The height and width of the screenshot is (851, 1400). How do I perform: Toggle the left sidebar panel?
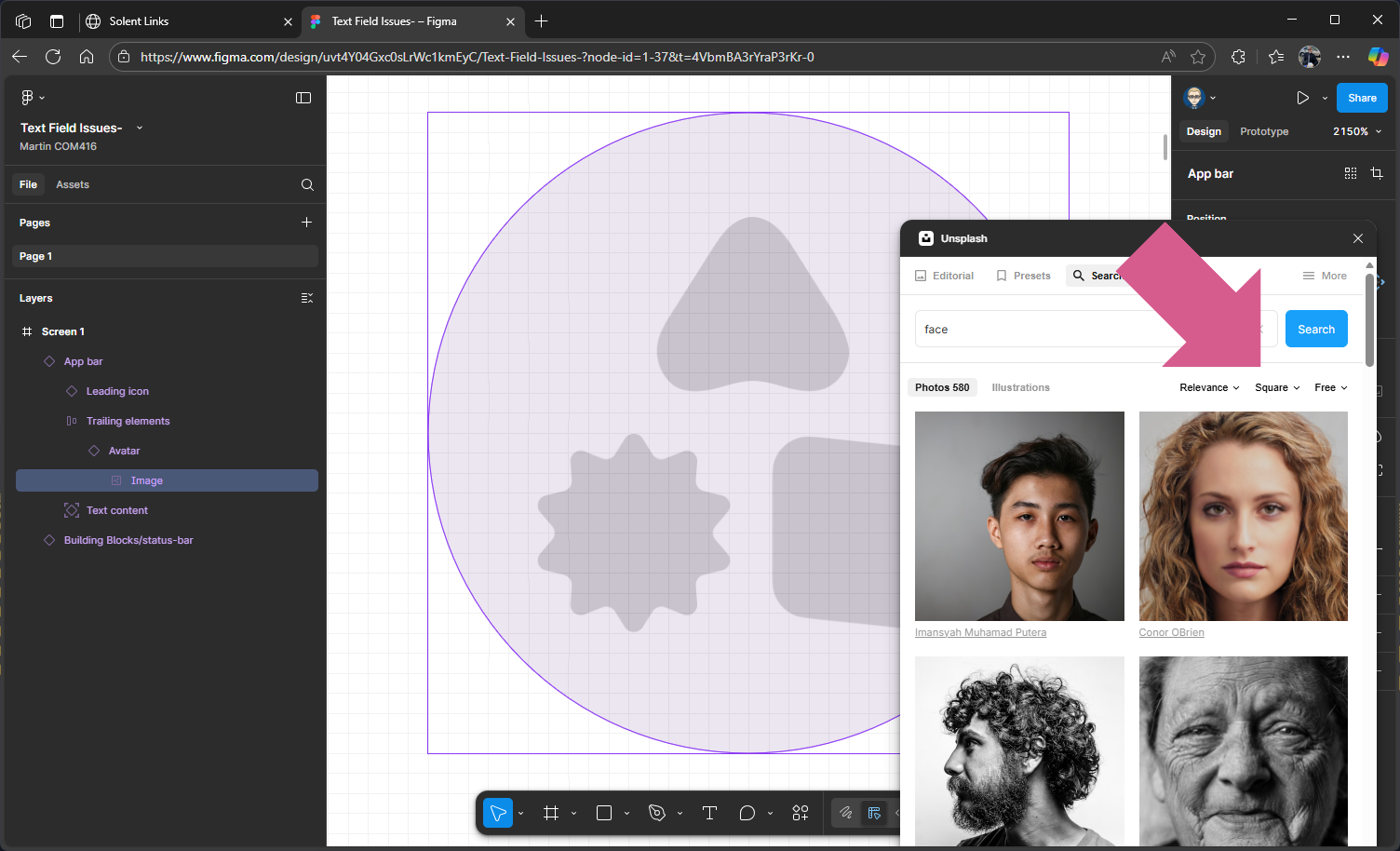pos(303,98)
